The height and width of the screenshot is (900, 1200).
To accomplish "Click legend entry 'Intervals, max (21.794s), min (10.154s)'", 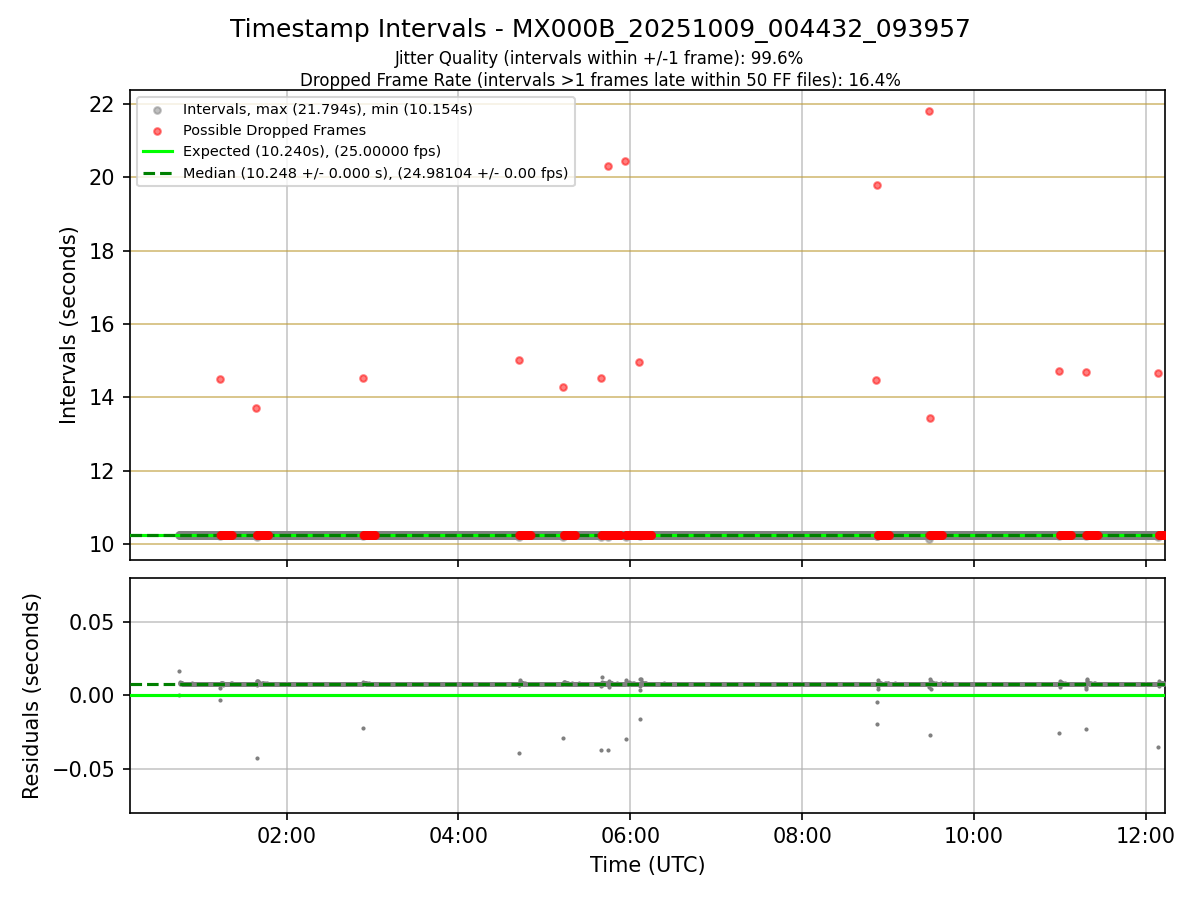I will (x=328, y=109).
